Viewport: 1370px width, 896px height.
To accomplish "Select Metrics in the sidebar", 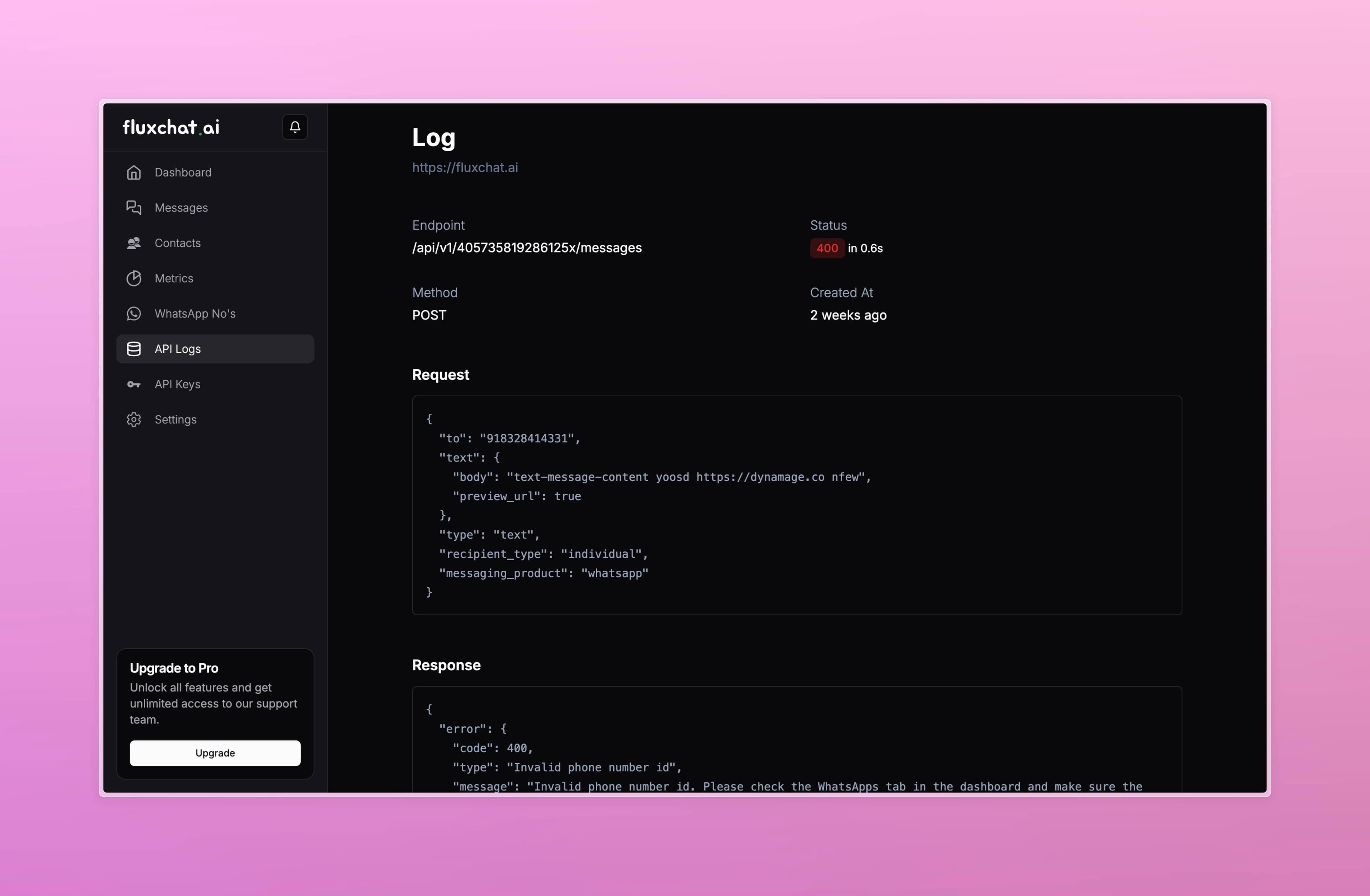I will pos(174,279).
